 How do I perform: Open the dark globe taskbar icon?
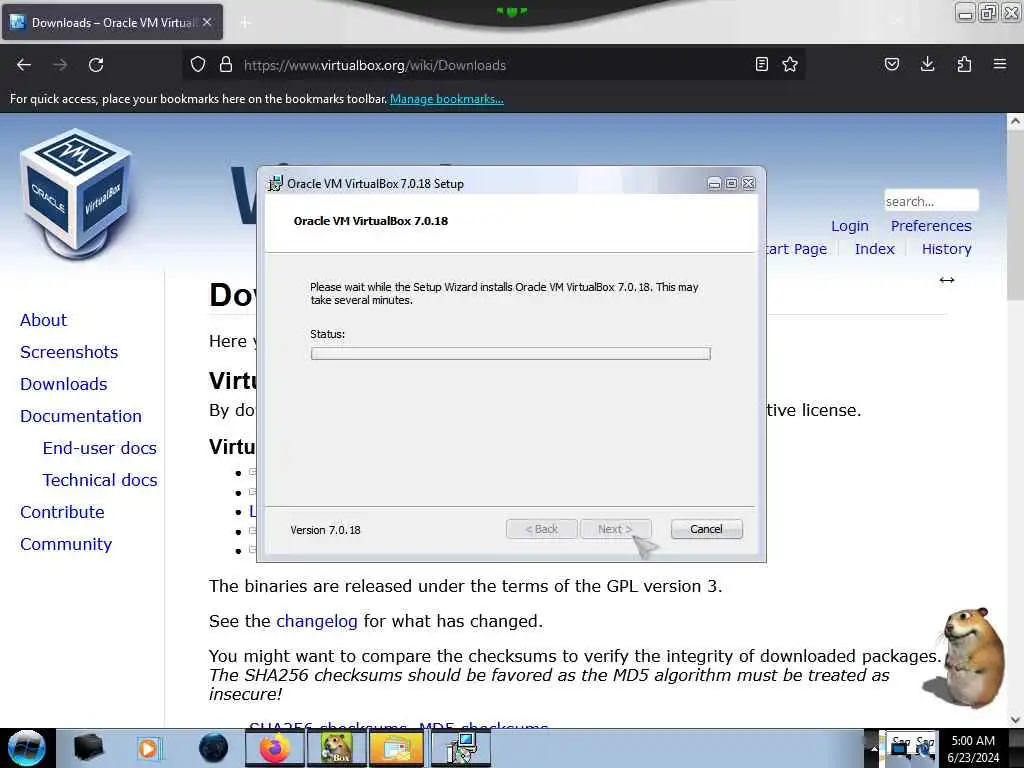tap(213, 748)
